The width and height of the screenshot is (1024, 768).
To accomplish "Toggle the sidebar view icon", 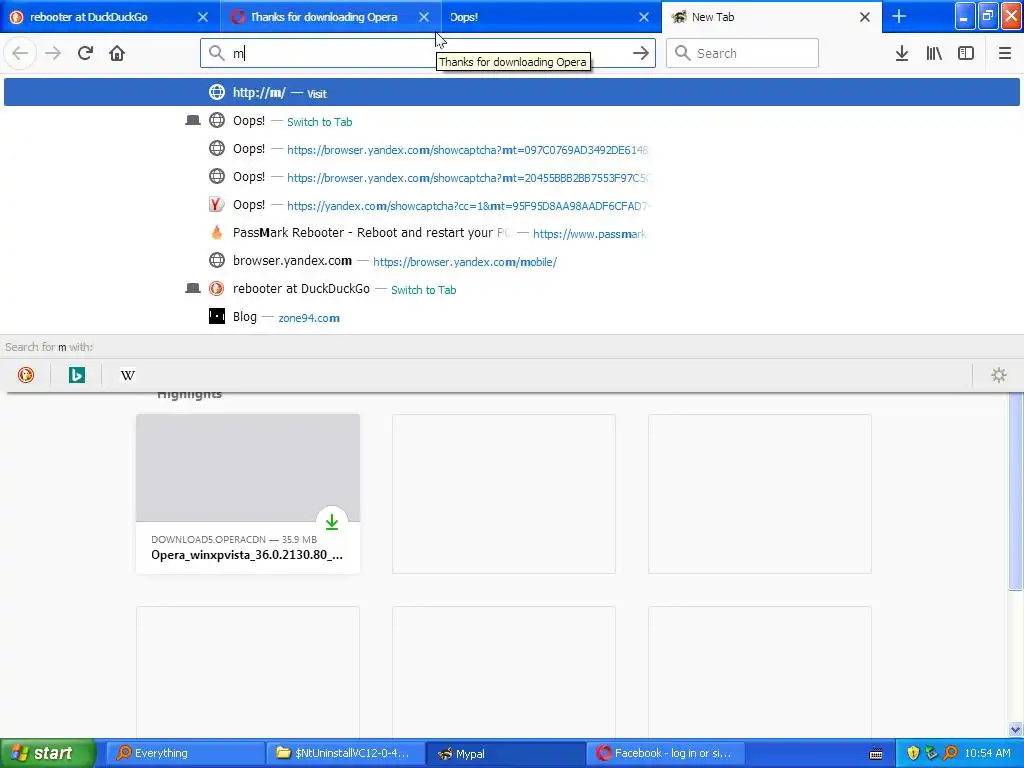I will [966, 53].
